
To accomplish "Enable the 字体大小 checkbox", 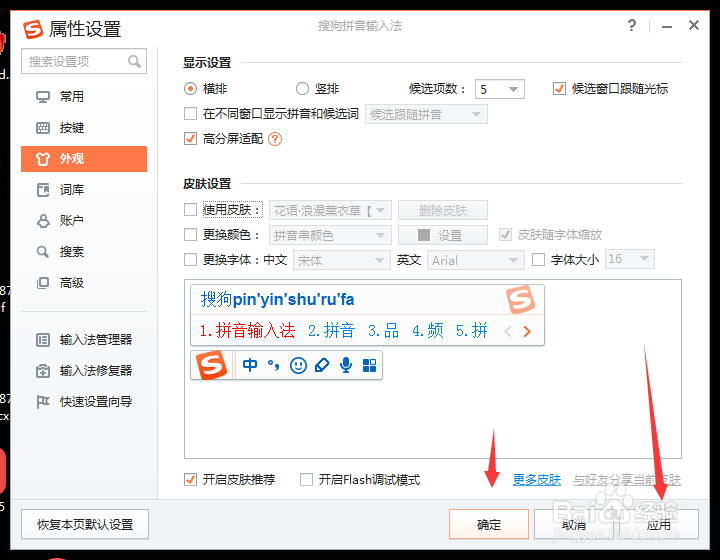I will point(538,259).
